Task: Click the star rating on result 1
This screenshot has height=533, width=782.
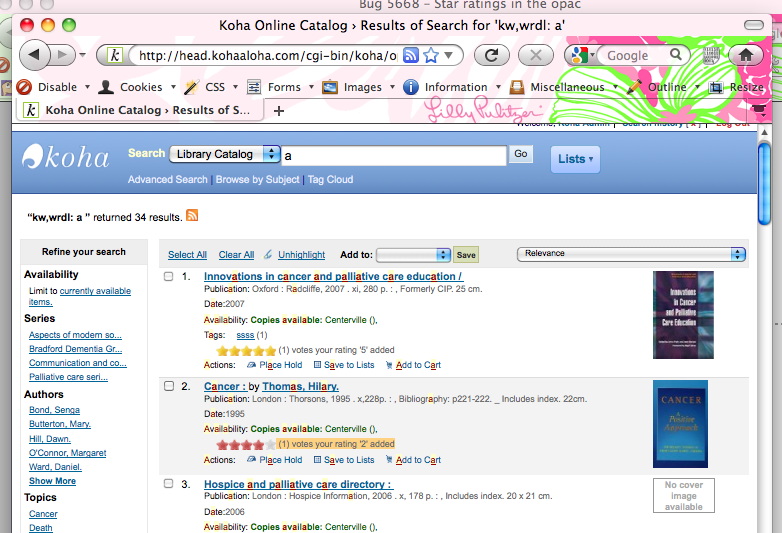Action: (245, 350)
